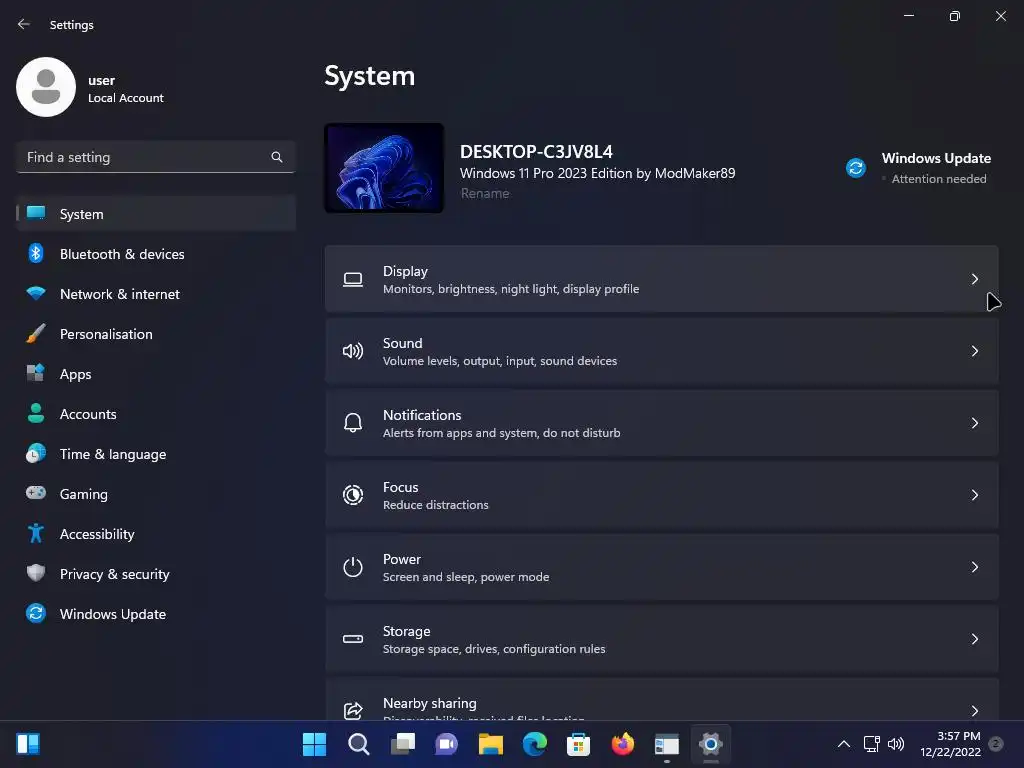Open the Widgets button at taskbar left
This screenshot has height=768, width=1024.
coord(28,744)
